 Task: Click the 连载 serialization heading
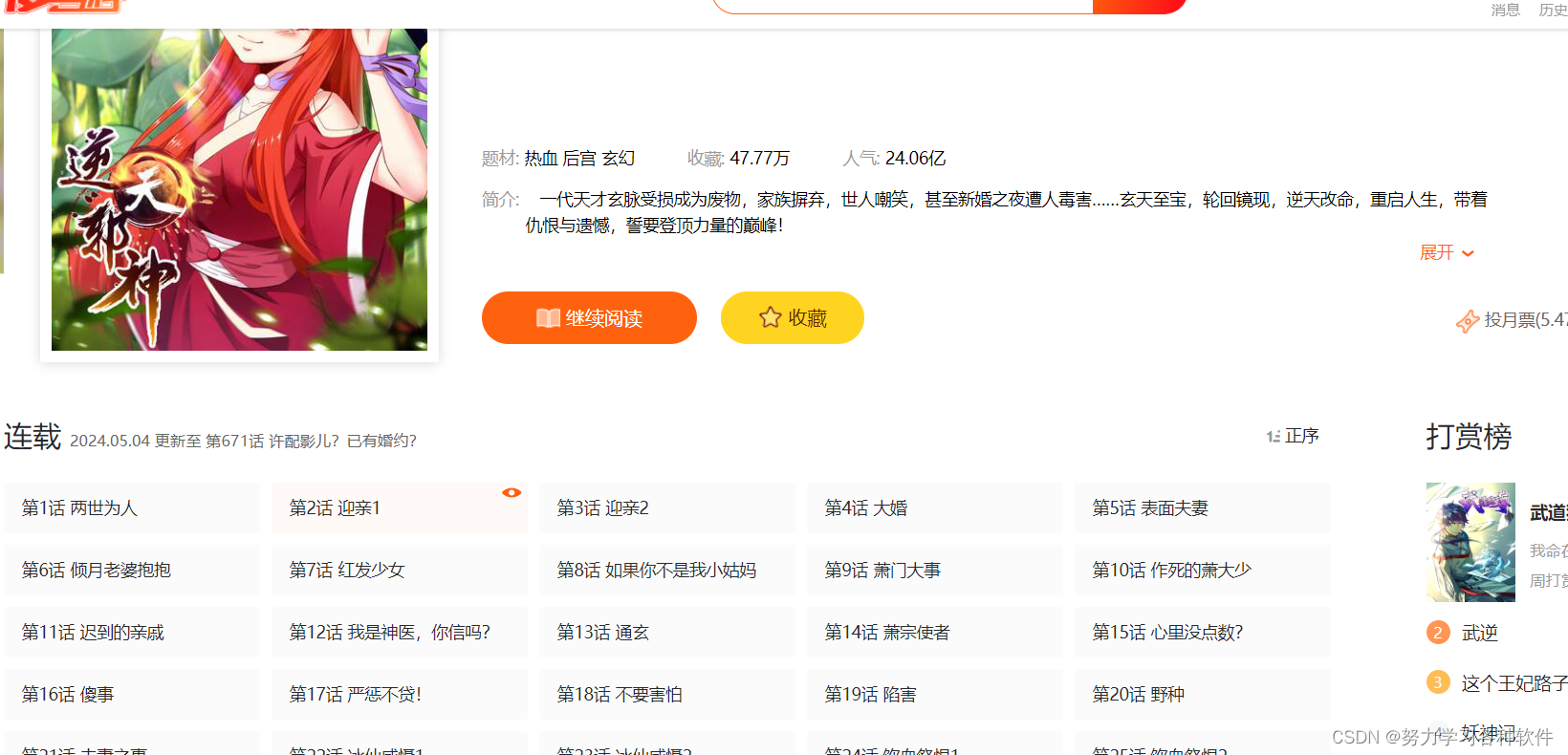click(33, 437)
